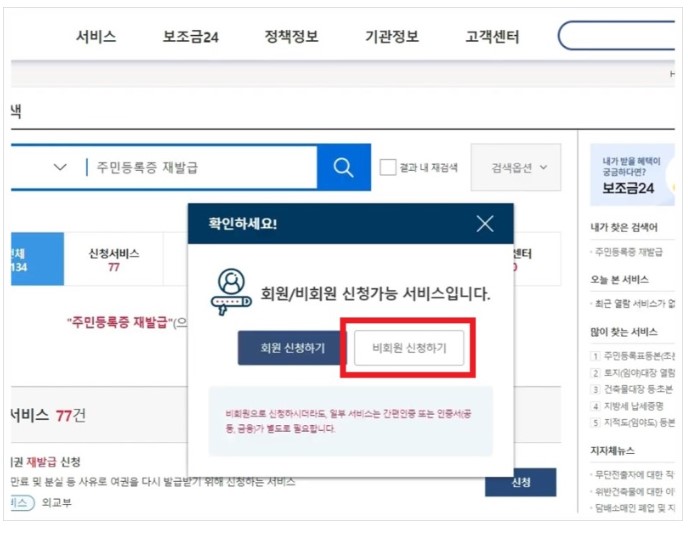Open the 서비스 menu
The width and height of the screenshot is (688, 535).
[96, 36]
